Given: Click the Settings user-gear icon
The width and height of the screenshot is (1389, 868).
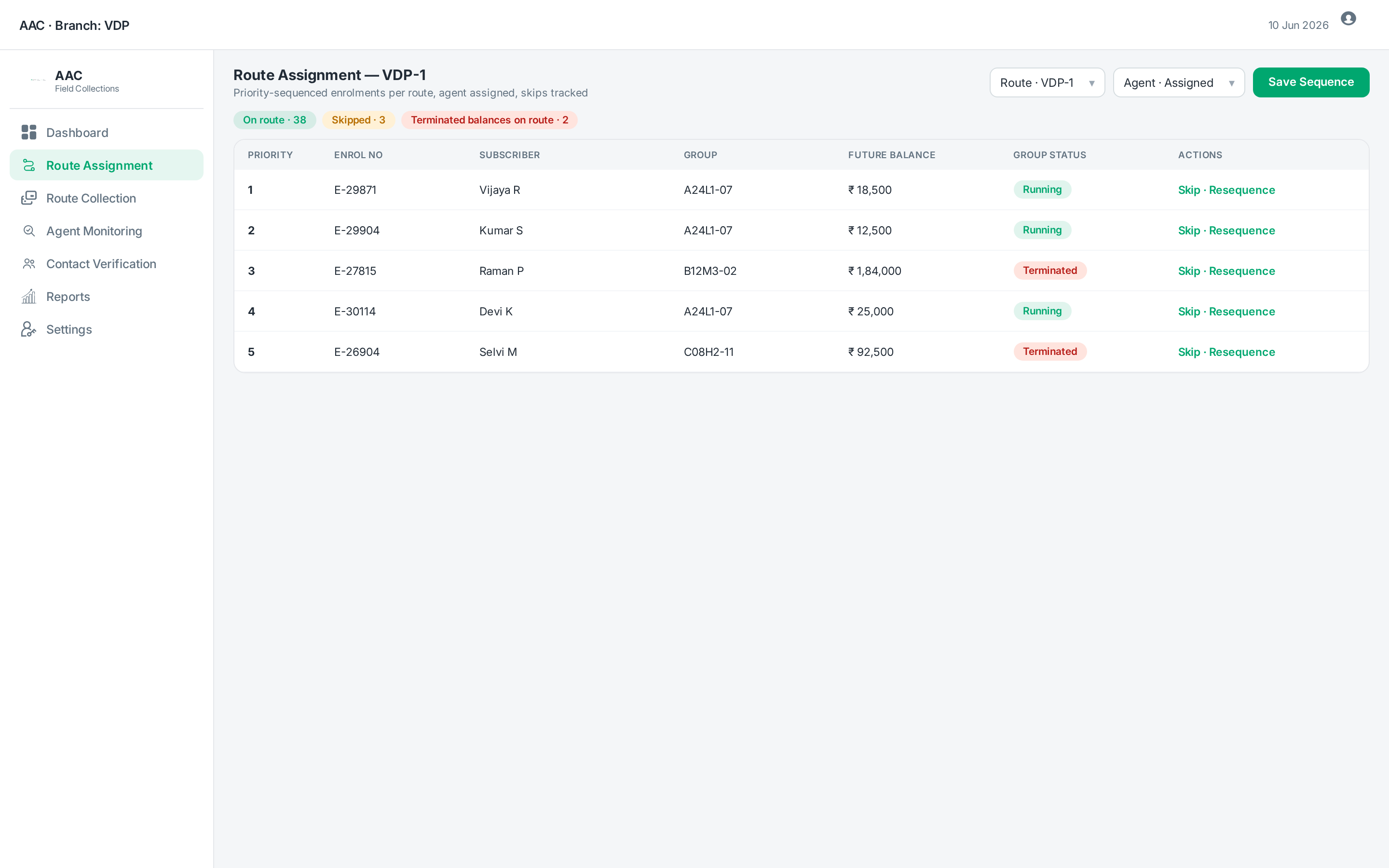Looking at the screenshot, I should pos(29,329).
